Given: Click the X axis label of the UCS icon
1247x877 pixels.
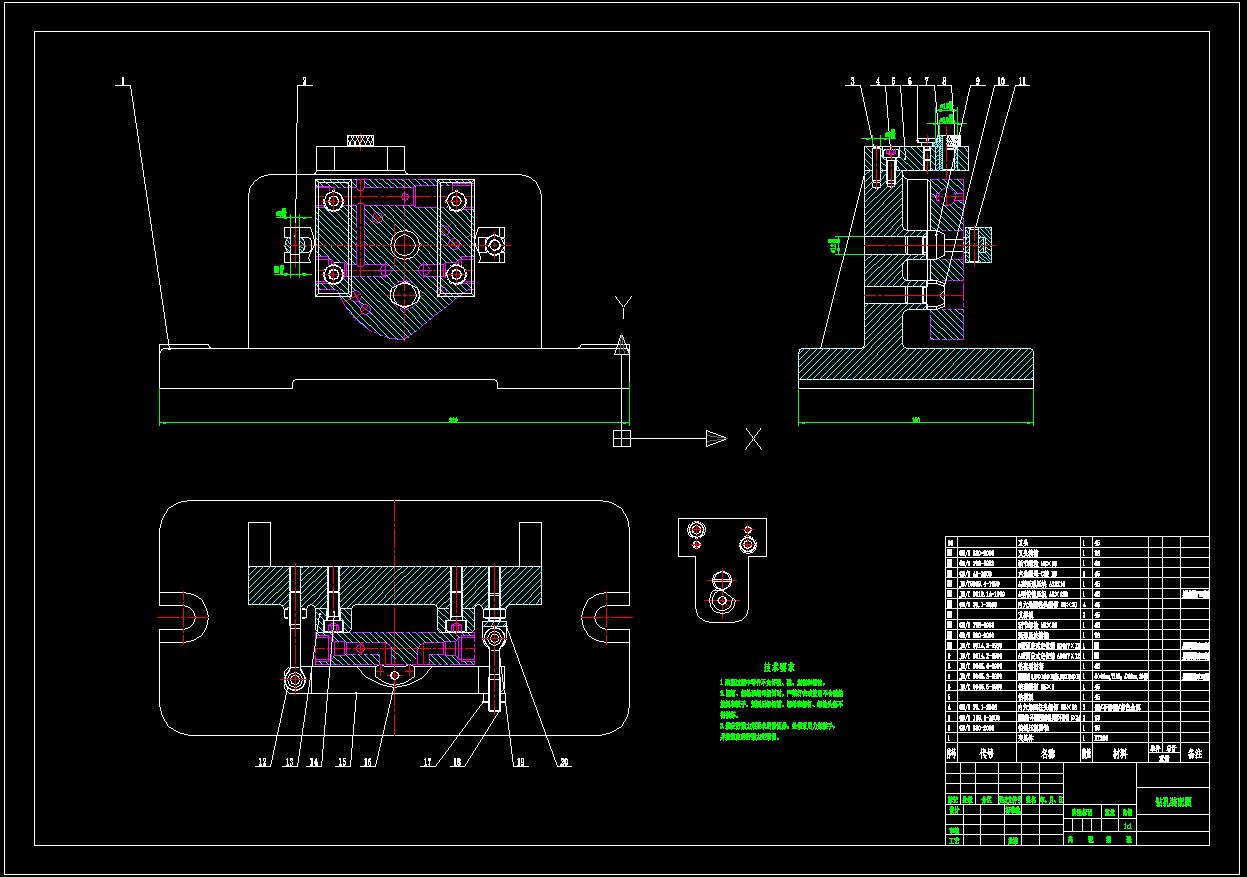Looking at the screenshot, I should 753,438.
